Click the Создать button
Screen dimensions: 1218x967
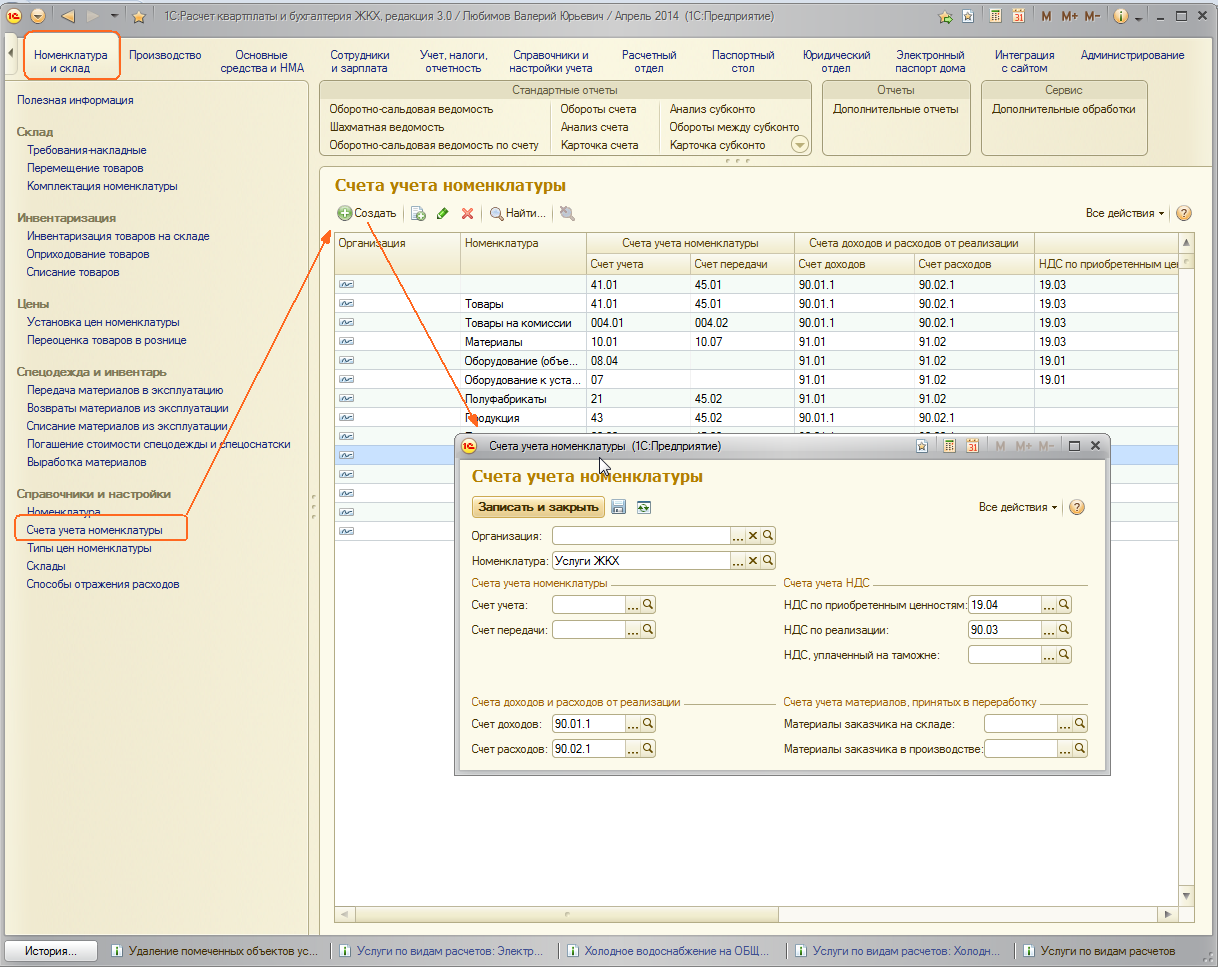(367, 213)
